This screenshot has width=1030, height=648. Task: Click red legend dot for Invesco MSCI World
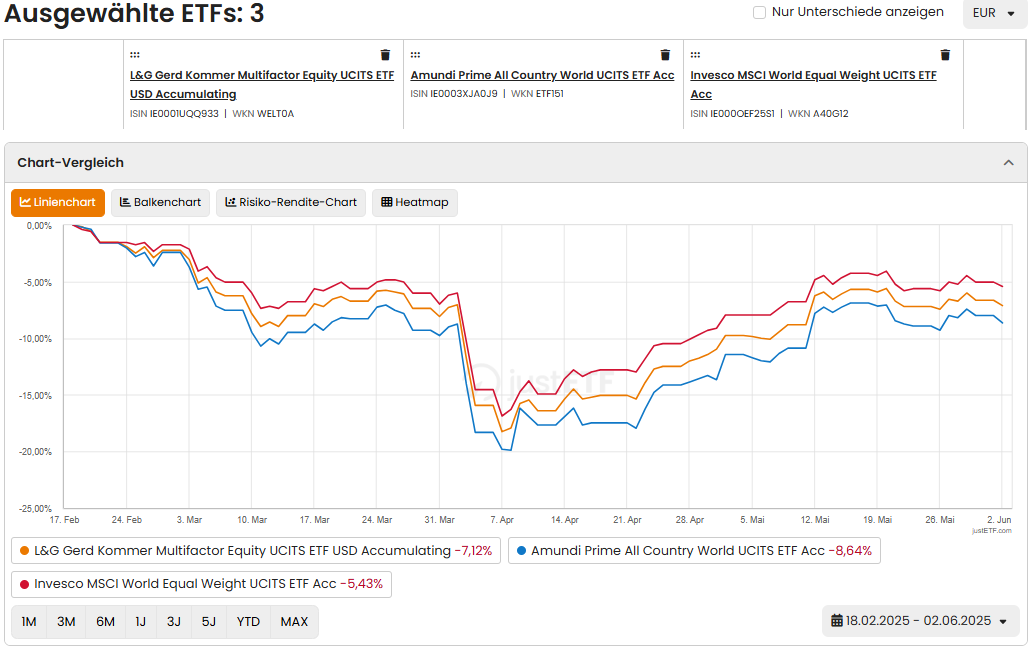click(24, 584)
